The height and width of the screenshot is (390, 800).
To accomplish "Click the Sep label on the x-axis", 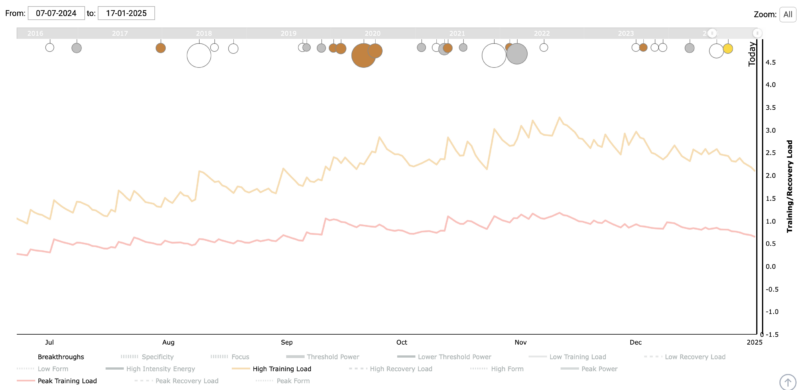I will coord(287,342).
